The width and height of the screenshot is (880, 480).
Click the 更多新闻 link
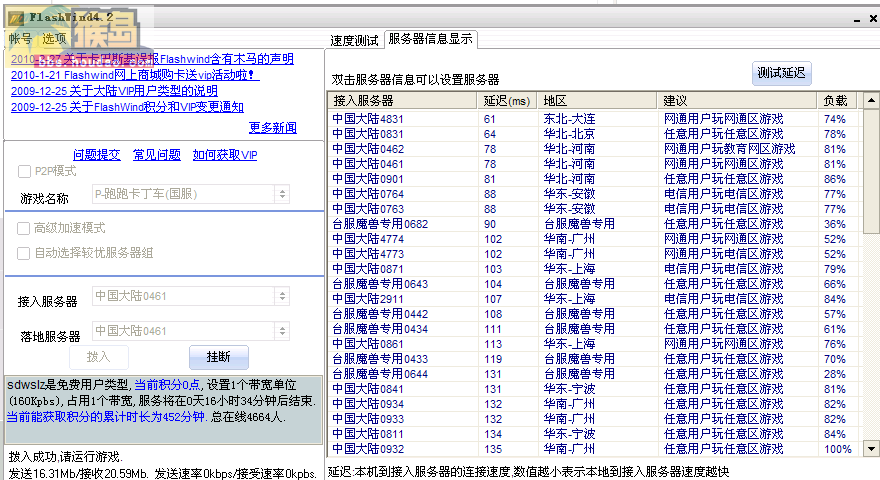(273, 128)
